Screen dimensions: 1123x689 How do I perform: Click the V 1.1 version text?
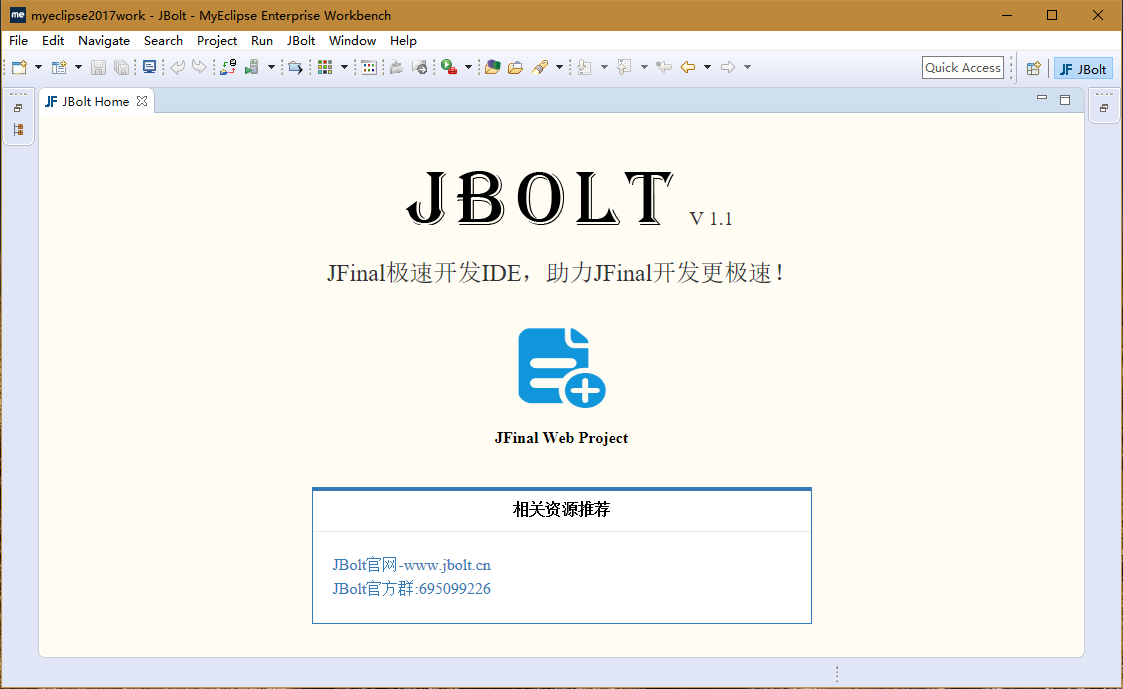coord(710,218)
